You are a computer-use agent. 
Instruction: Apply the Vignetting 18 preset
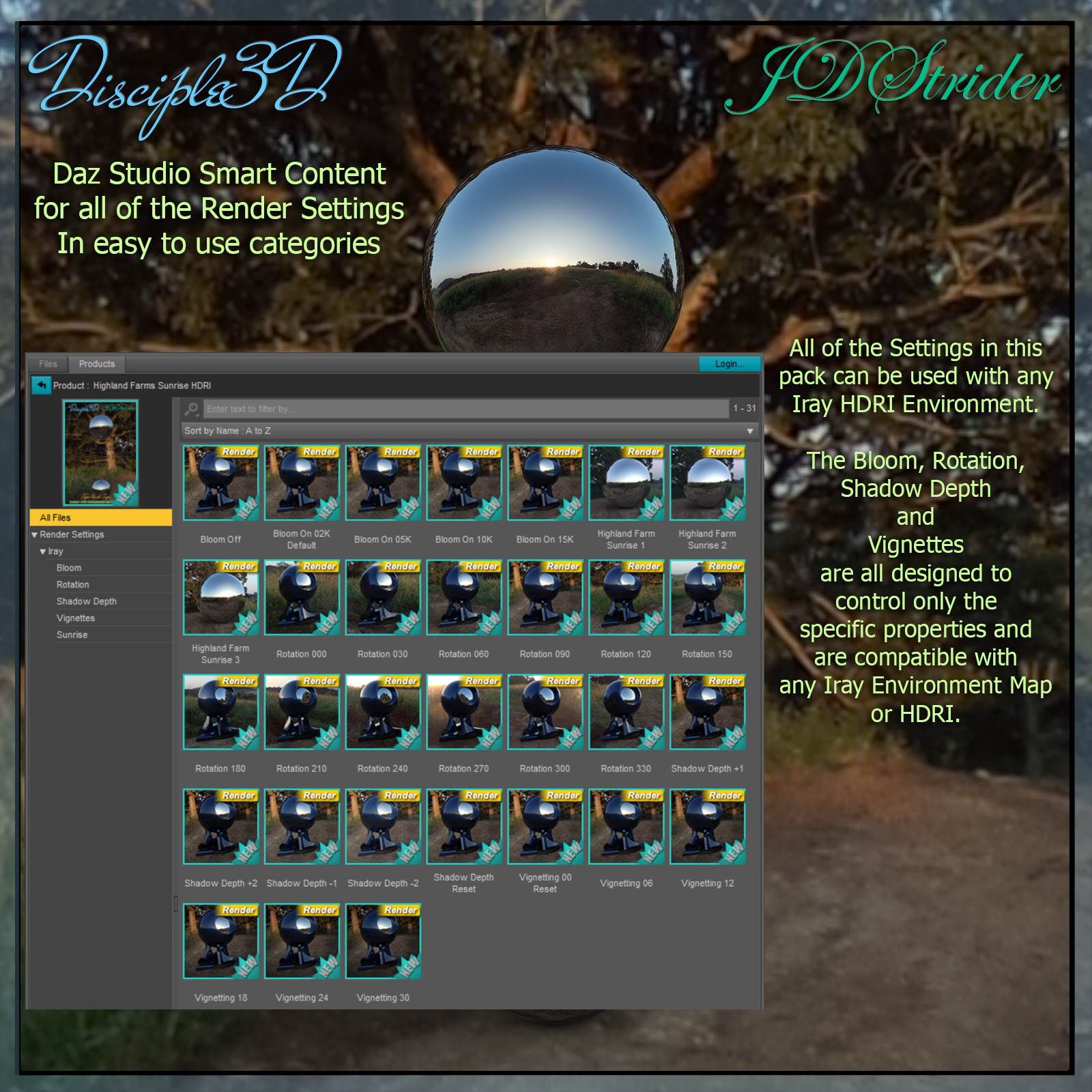point(220,942)
